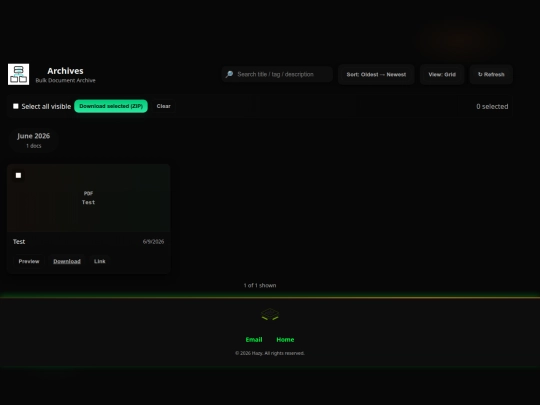
Task: Click the Archives logo icon
Action: (19, 74)
